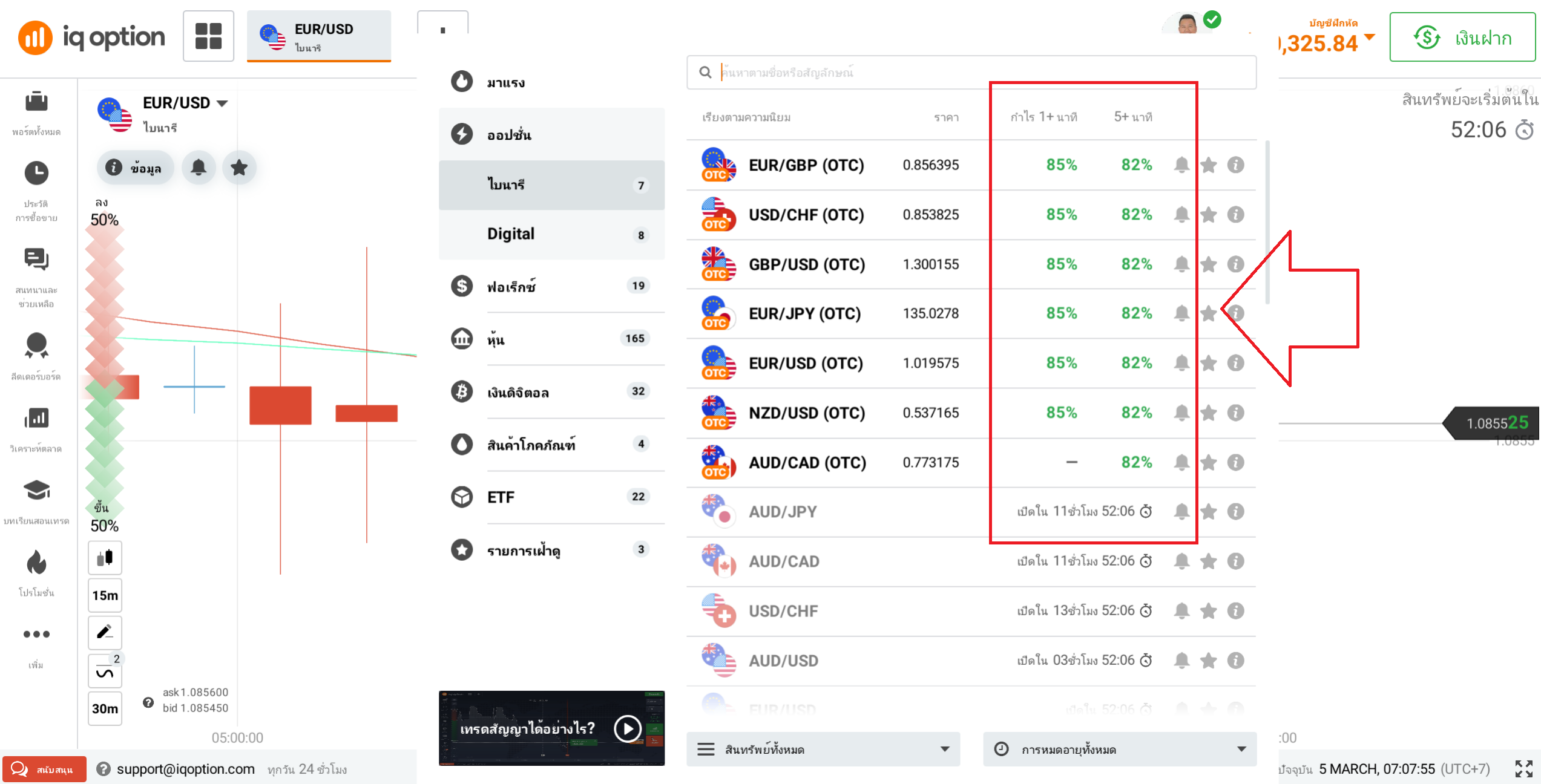
Task: Open trading tutorials graduation cap icon
Action: pos(36,490)
